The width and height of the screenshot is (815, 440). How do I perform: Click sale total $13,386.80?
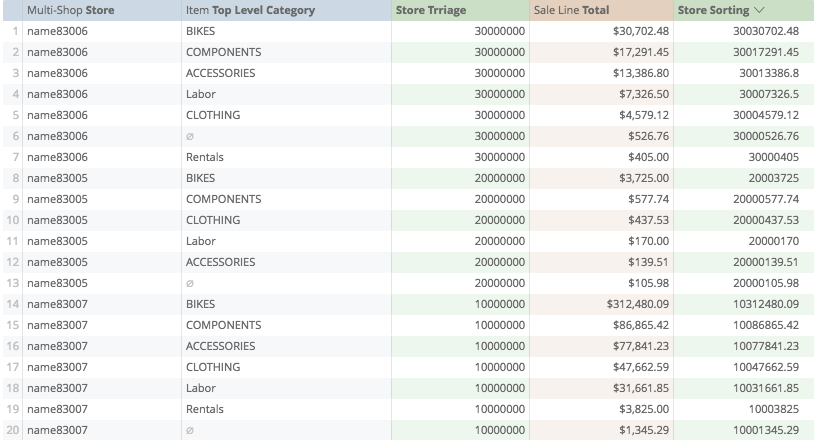click(x=641, y=73)
